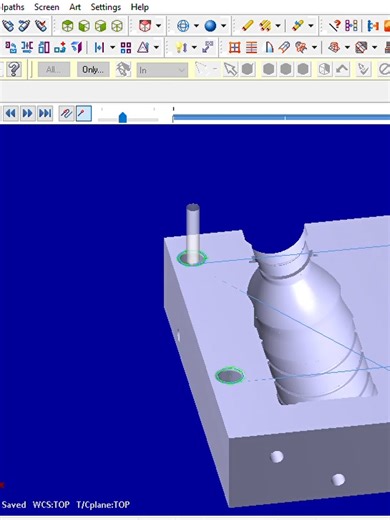Expand the blue vertical-bars icon dropdown
This screenshot has width=390, height=520.
[x=112, y=48]
